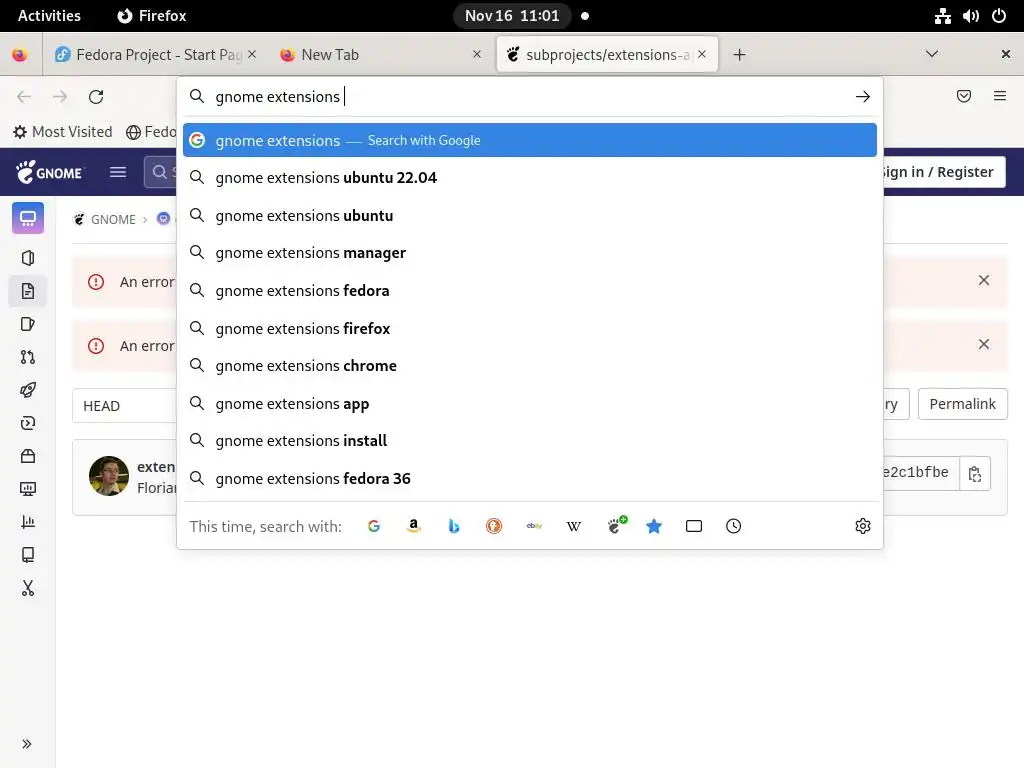Screen dimensions: 1024x768
Task: Open the Analytics chart icon in the sidebar
Action: (28, 522)
